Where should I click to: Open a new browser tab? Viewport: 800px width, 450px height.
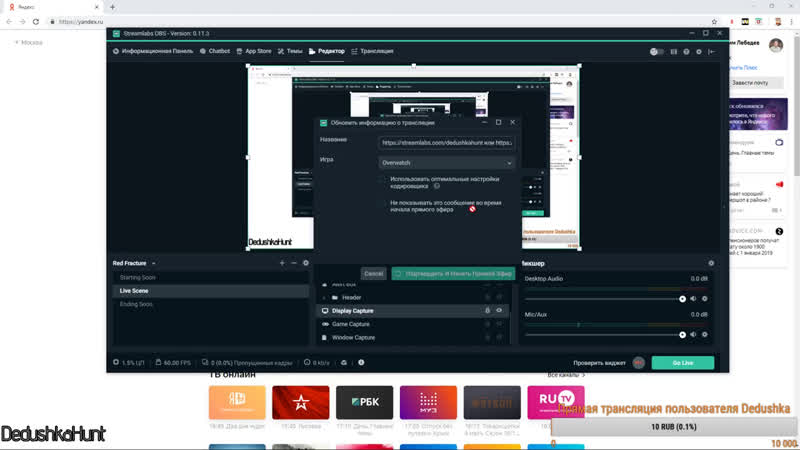point(112,7)
